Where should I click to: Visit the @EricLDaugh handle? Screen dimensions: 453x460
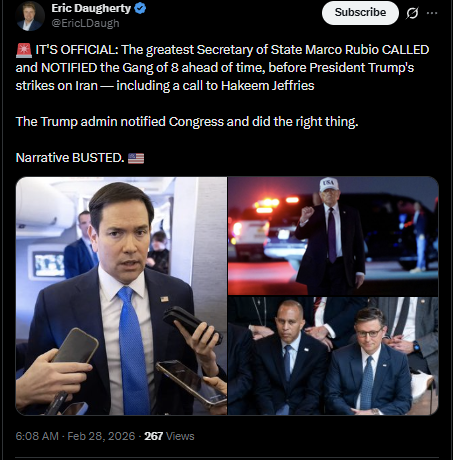(x=85, y=23)
